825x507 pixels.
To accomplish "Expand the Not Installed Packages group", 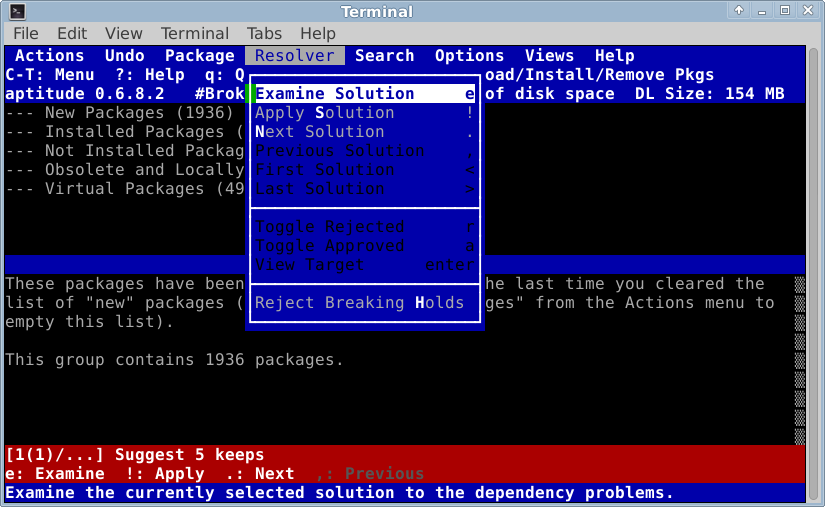I will (125, 150).
